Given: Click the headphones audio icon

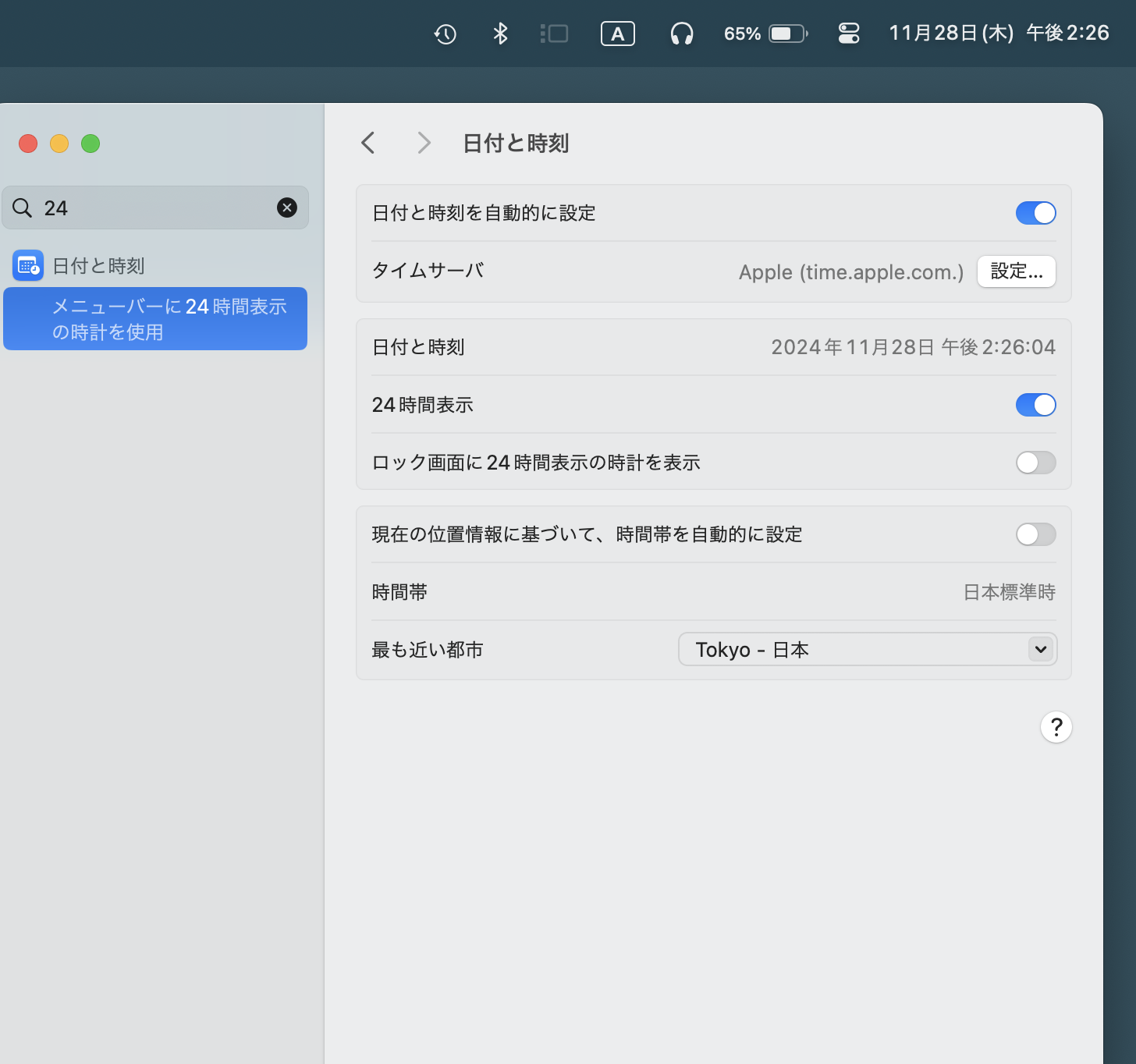Looking at the screenshot, I should [x=682, y=34].
